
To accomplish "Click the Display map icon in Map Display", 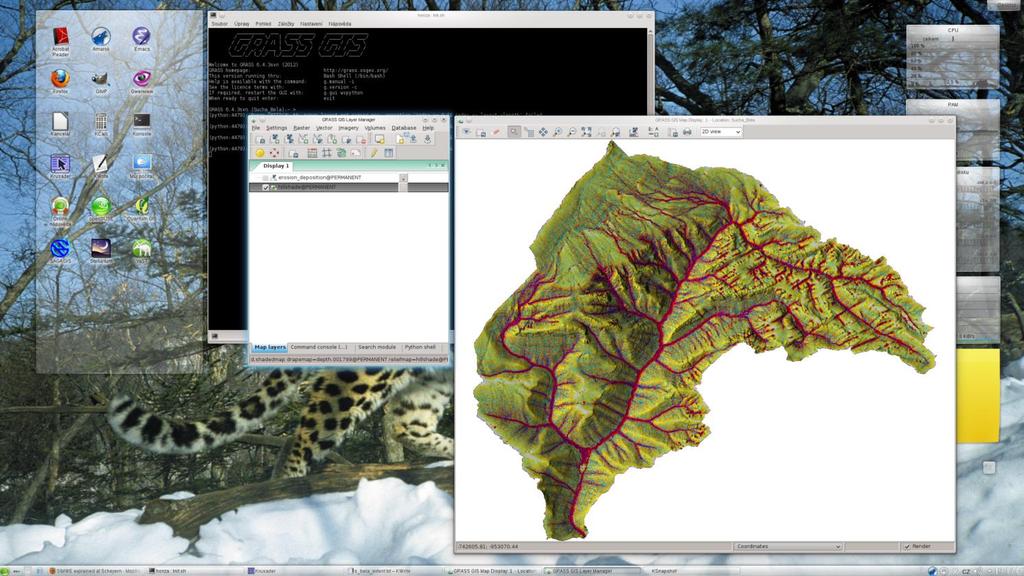I will (466, 132).
